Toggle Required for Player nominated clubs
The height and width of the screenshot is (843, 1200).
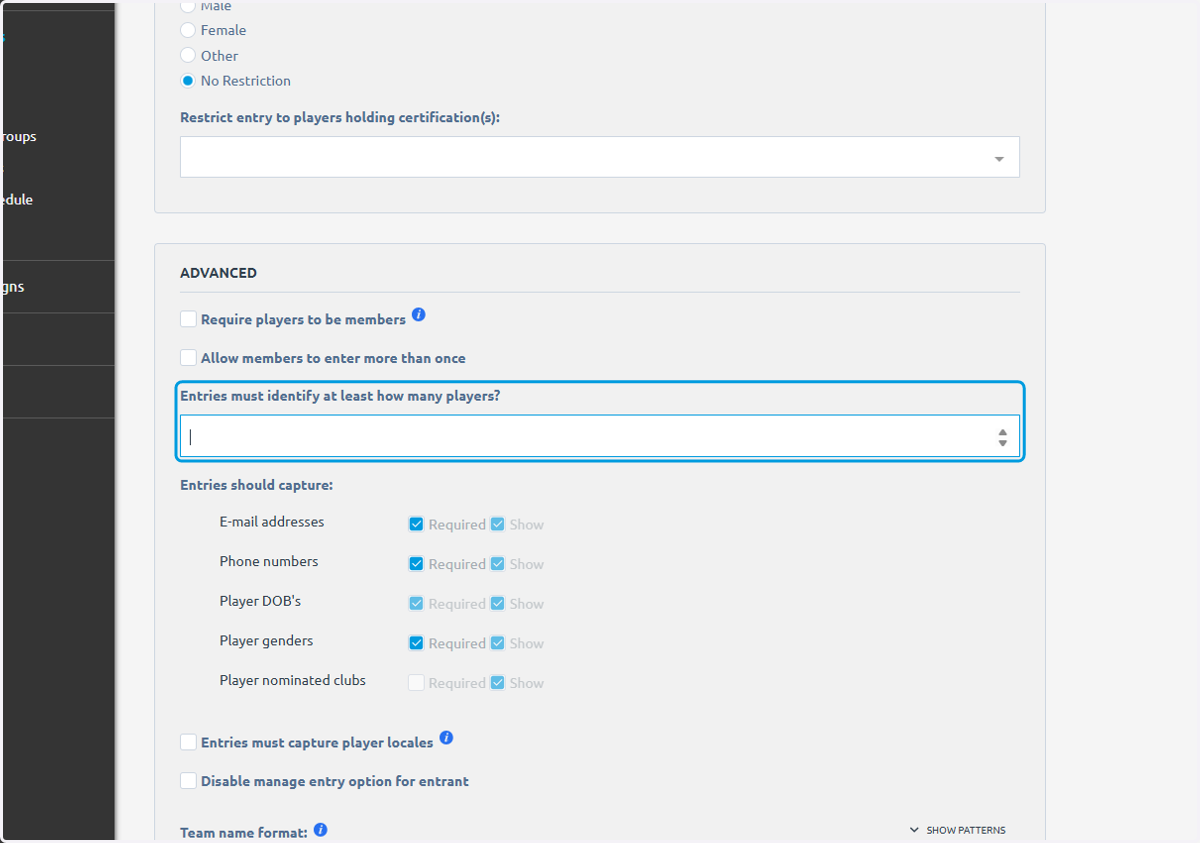[x=416, y=682]
